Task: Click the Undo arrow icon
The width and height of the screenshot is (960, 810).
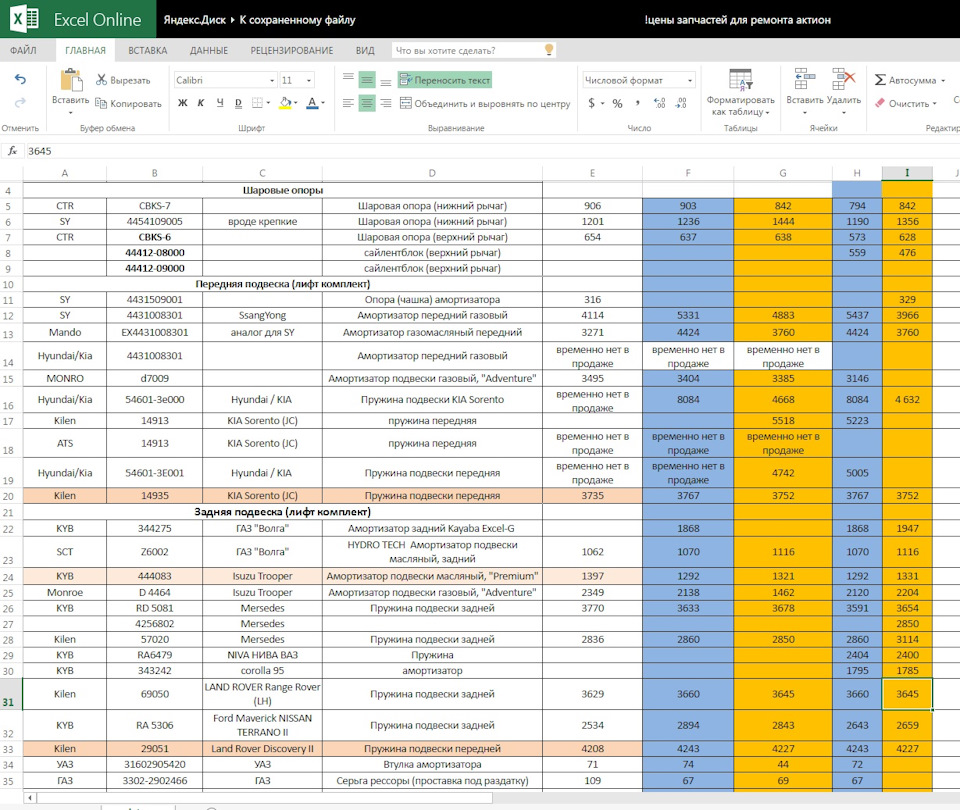Action: (20, 80)
